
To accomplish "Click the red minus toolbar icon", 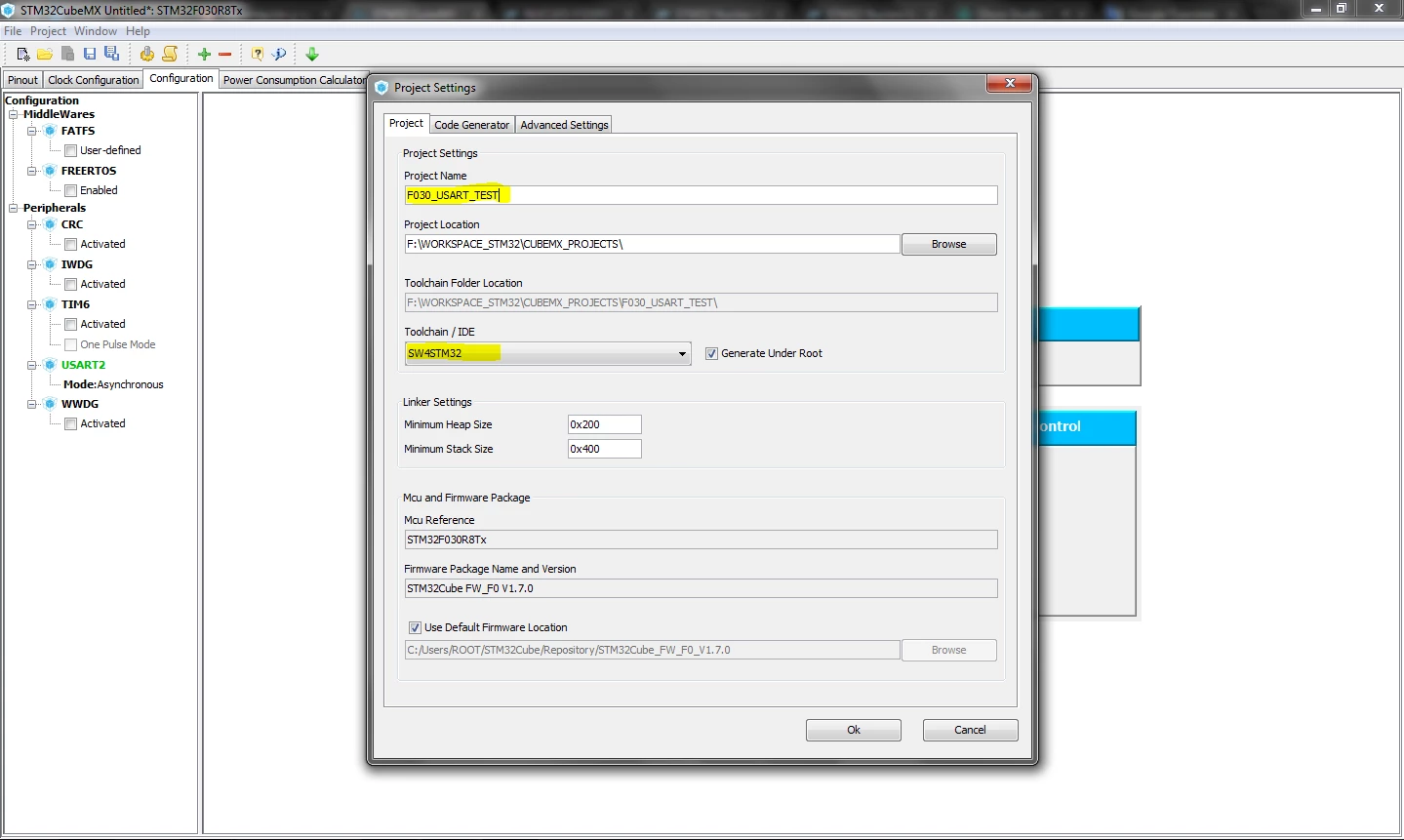I will 225,55.
